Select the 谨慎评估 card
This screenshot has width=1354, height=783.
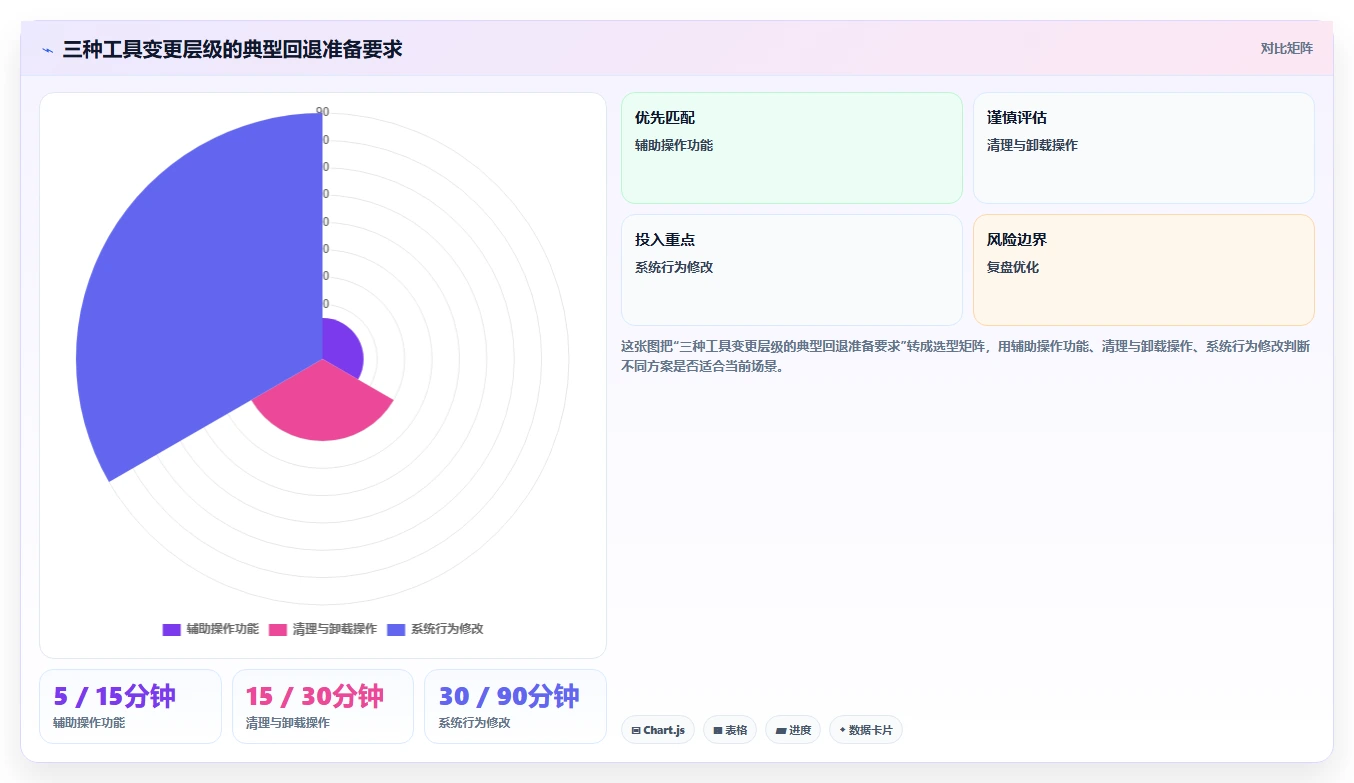click(1143, 148)
